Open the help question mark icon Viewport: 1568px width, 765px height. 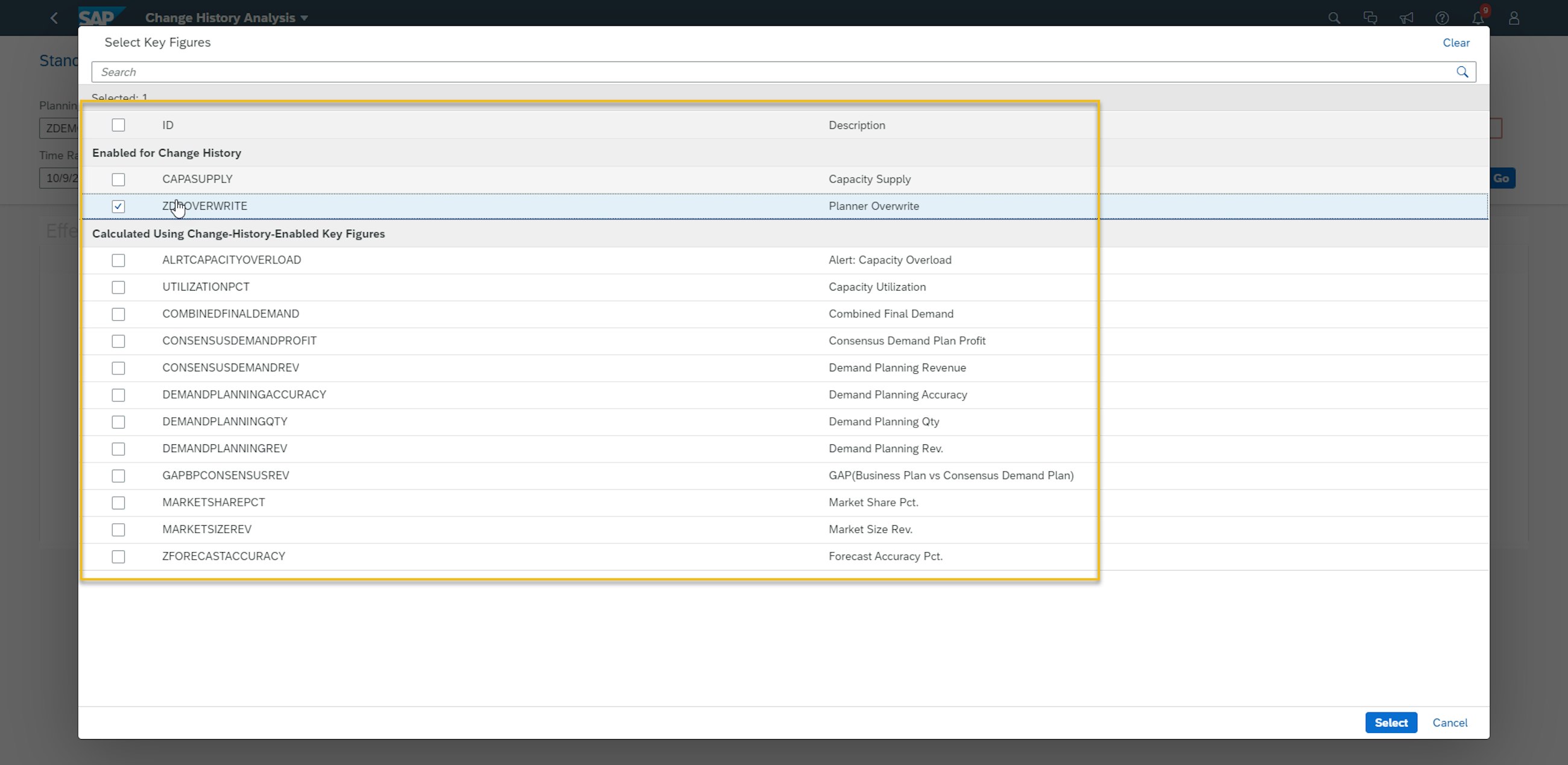tap(1442, 18)
